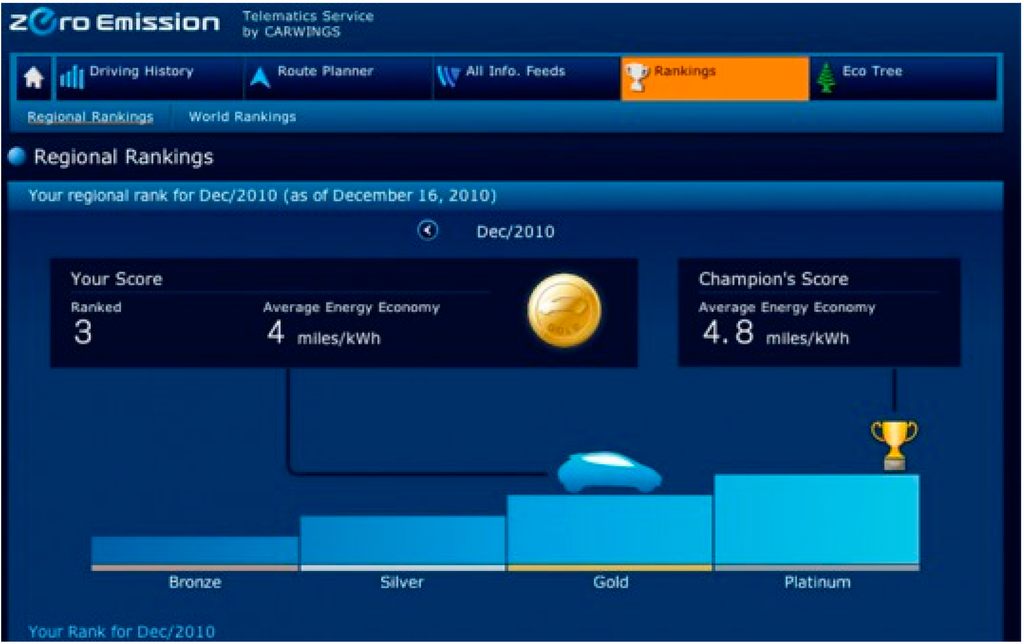Click the gold medal coin badge
This screenshot has height=644, width=1024.
pyautogui.click(x=564, y=311)
